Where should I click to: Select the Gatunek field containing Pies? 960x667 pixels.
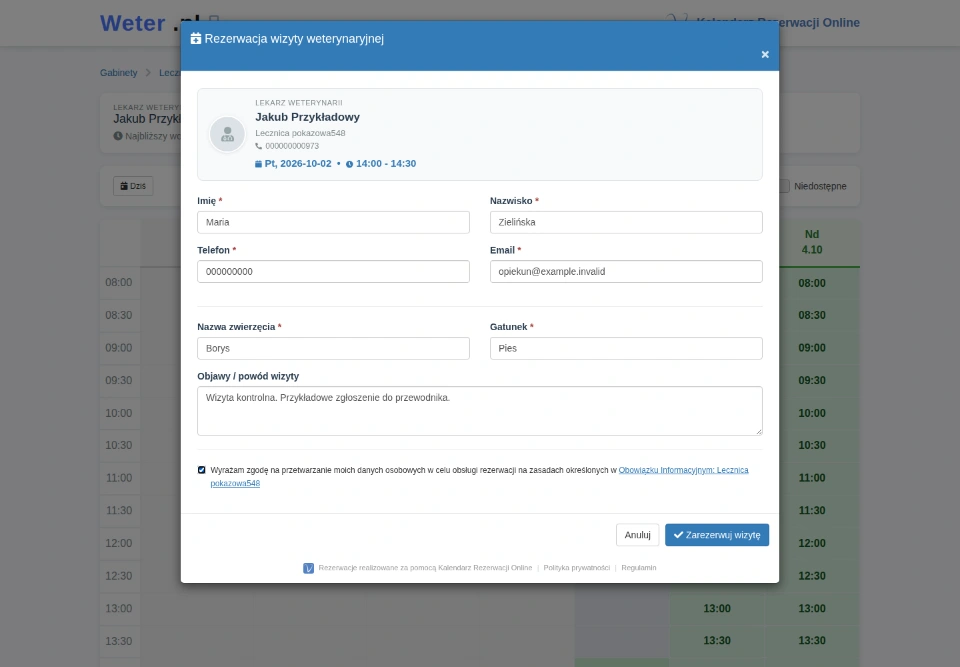click(x=626, y=349)
